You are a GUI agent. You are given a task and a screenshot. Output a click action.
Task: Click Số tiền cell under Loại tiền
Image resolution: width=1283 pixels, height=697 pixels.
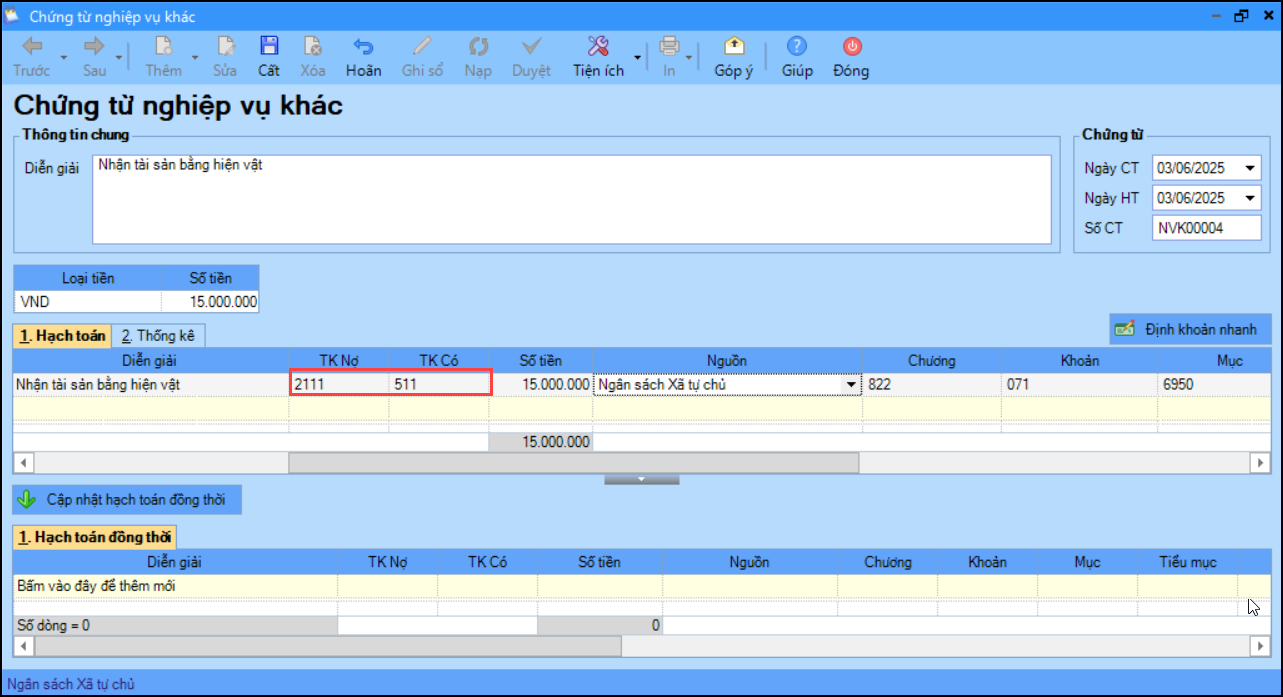point(210,302)
